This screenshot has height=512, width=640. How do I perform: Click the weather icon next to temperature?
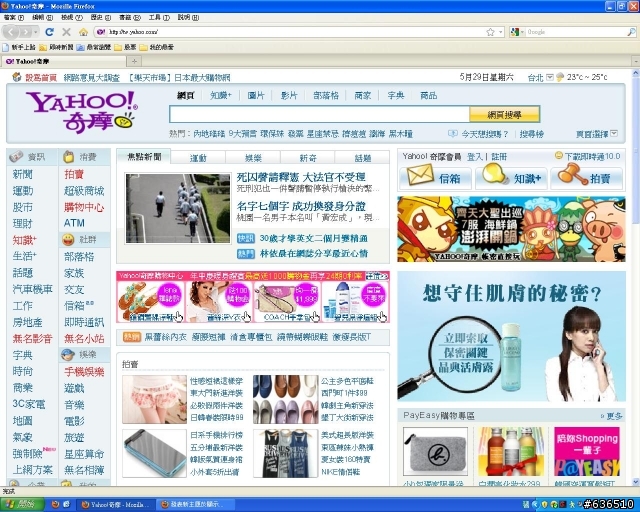click(560, 77)
